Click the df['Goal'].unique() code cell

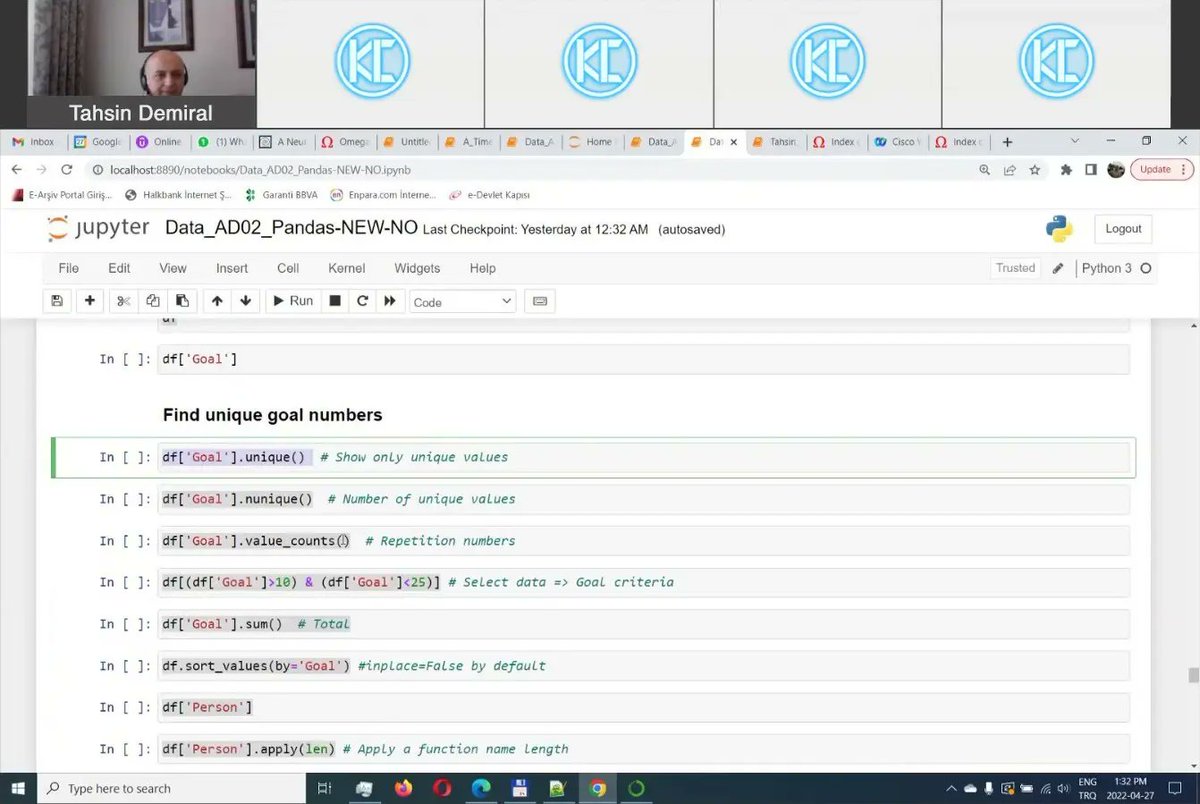[643, 457]
